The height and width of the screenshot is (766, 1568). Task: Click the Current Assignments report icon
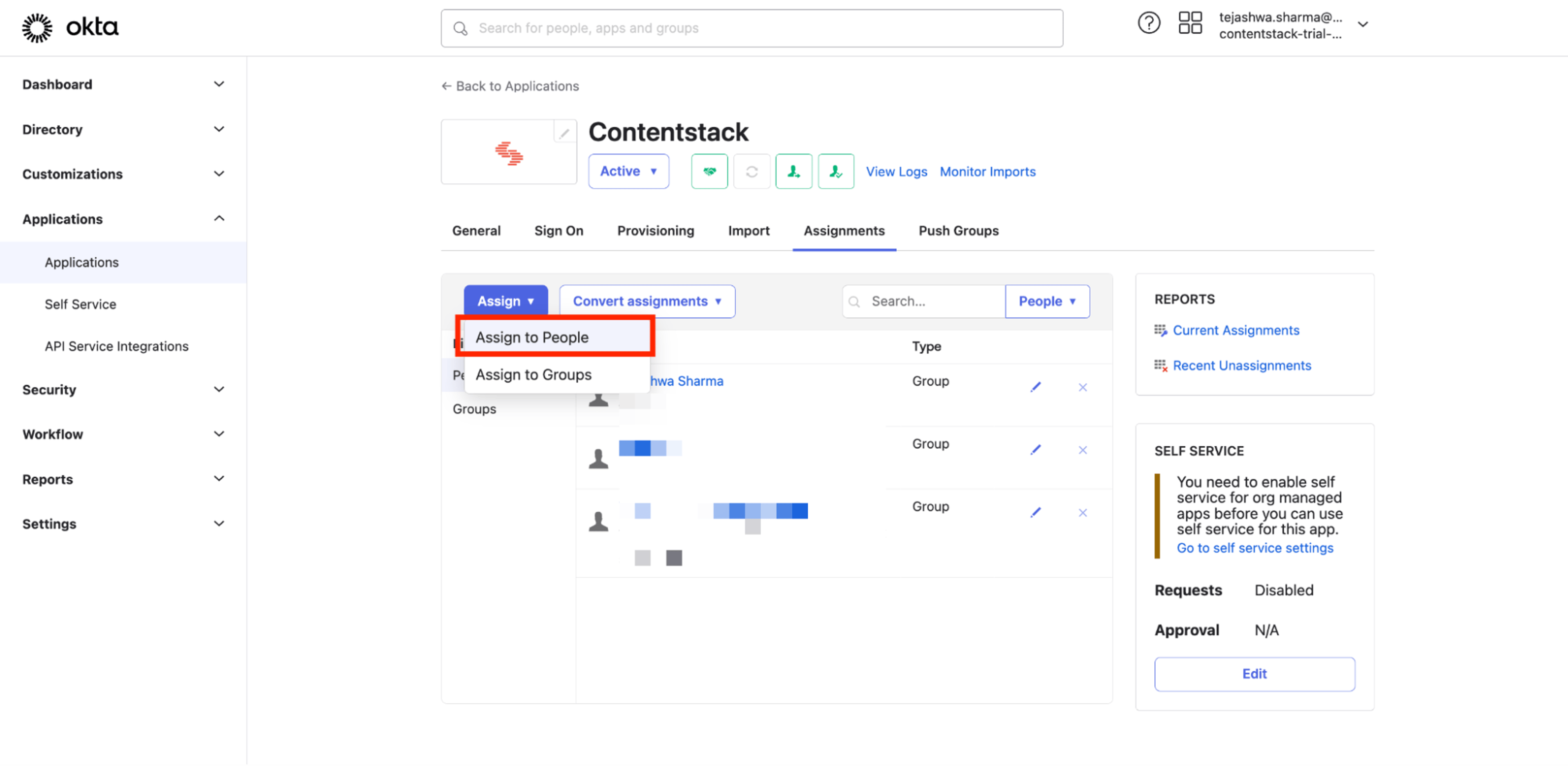pos(1161,331)
